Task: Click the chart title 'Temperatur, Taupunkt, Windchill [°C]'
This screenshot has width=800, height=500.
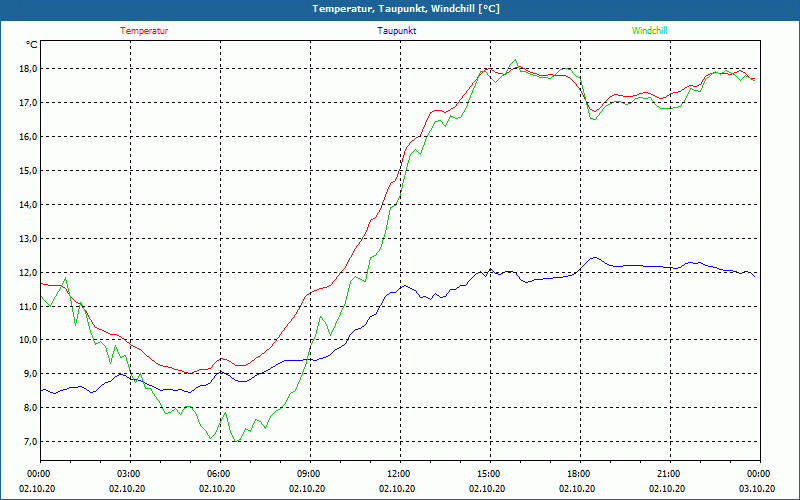Action: tap(406, 9)
